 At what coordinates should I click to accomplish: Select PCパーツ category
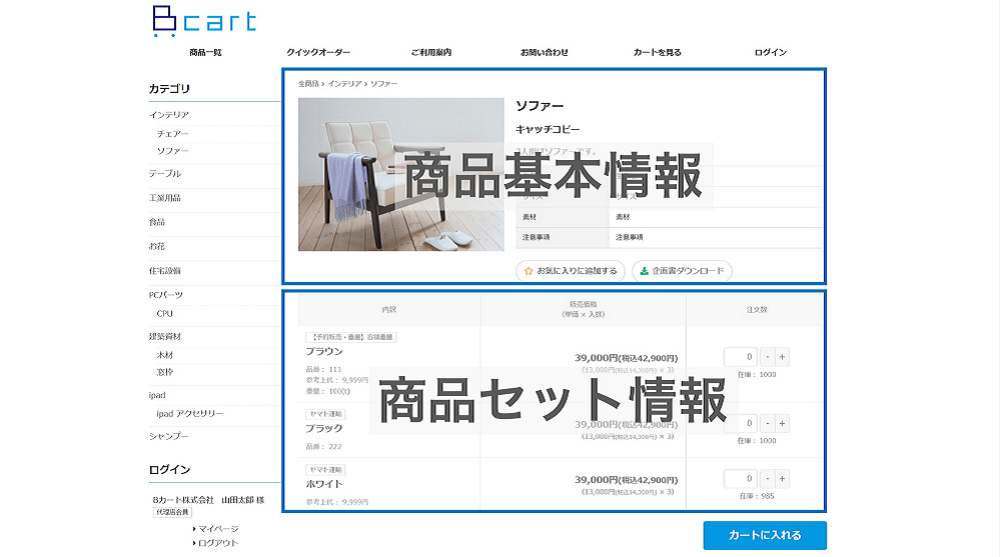(166, 295)
